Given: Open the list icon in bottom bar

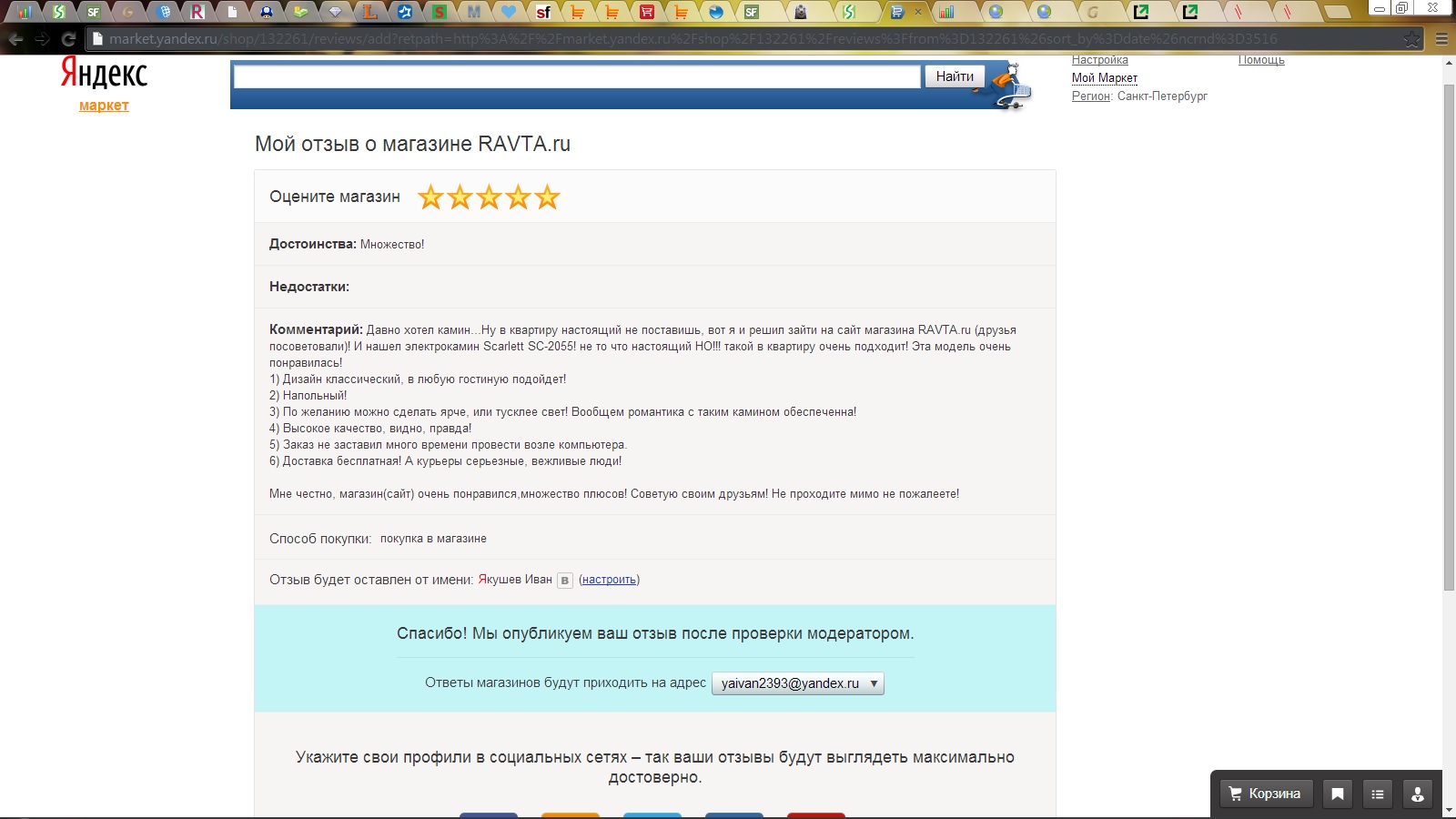Looking at the screenshot, I should point(1378,794).
